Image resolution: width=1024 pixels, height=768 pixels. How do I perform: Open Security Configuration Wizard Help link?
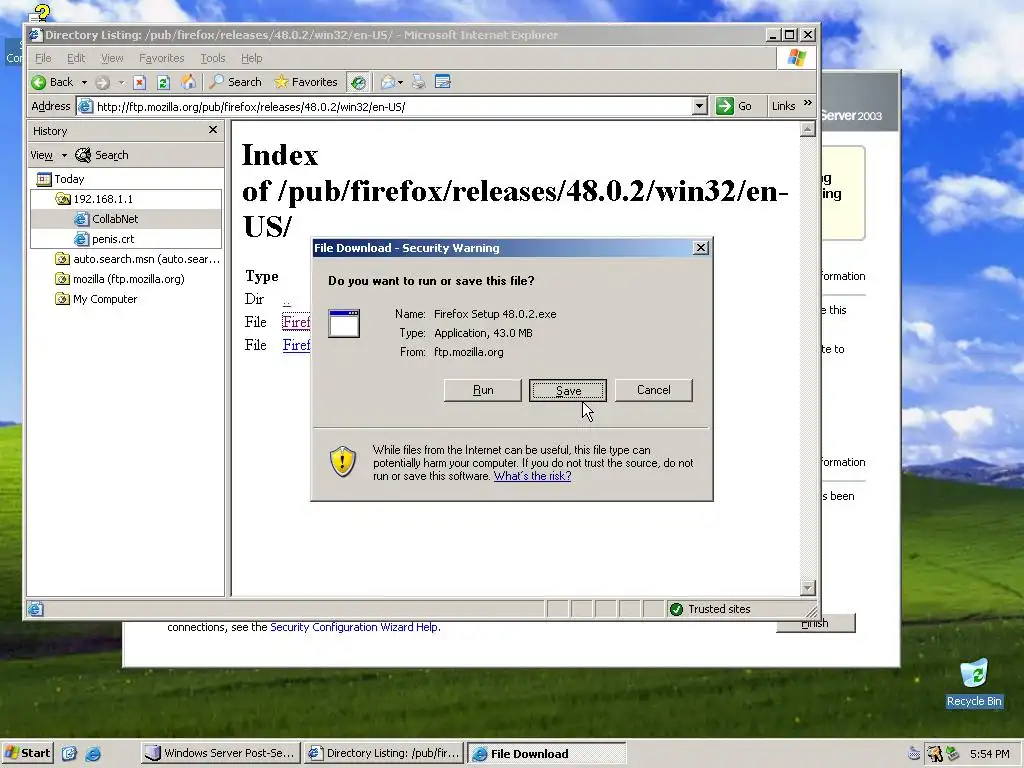click(x=354, y=627)
